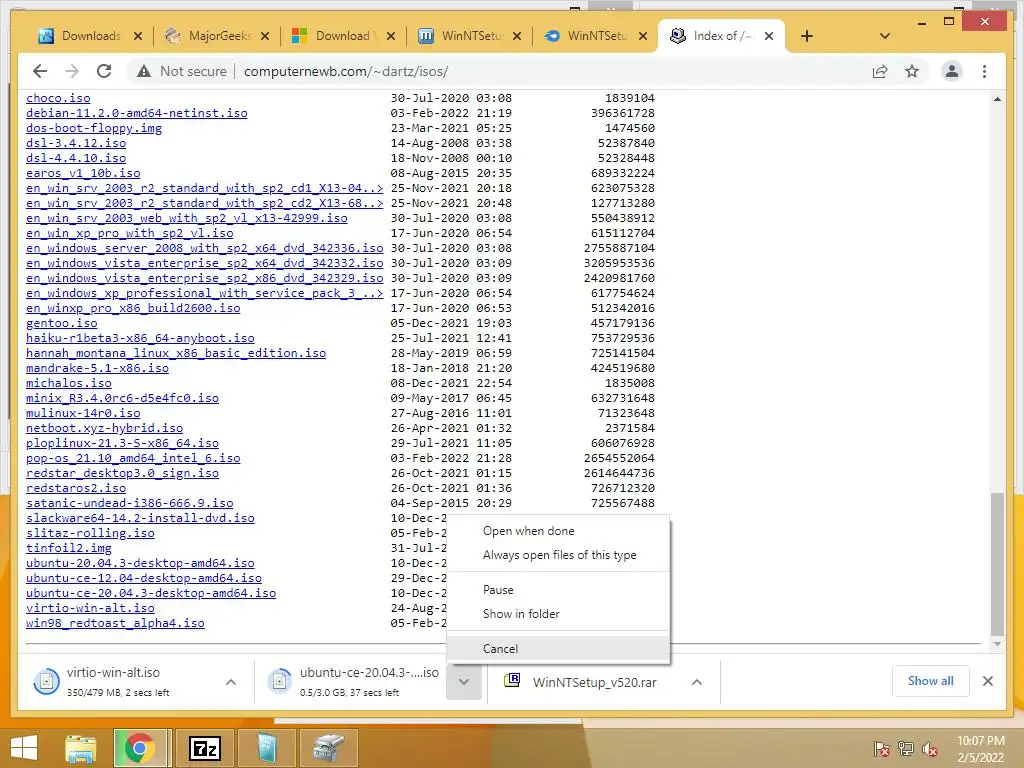Open pop-os_21.10_amd64_intel_6.iso link

pyautogui.click(x=133, y=458)
